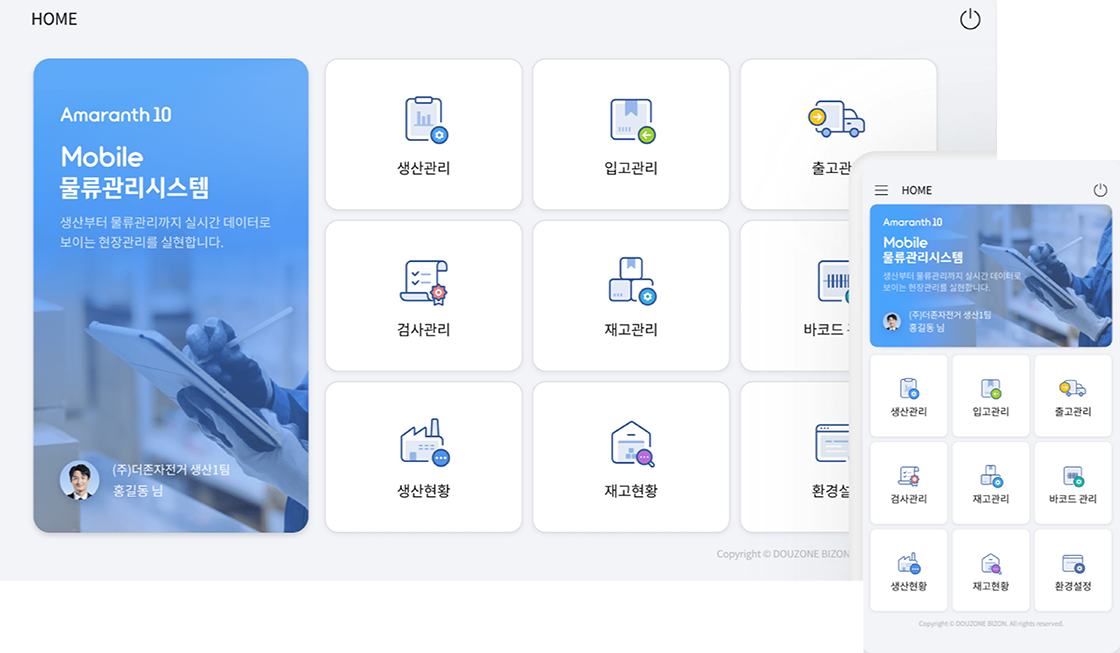Screen dimensions: 1120x653
Task: Click the power icon in mobile header
Action: [1100, 190]
